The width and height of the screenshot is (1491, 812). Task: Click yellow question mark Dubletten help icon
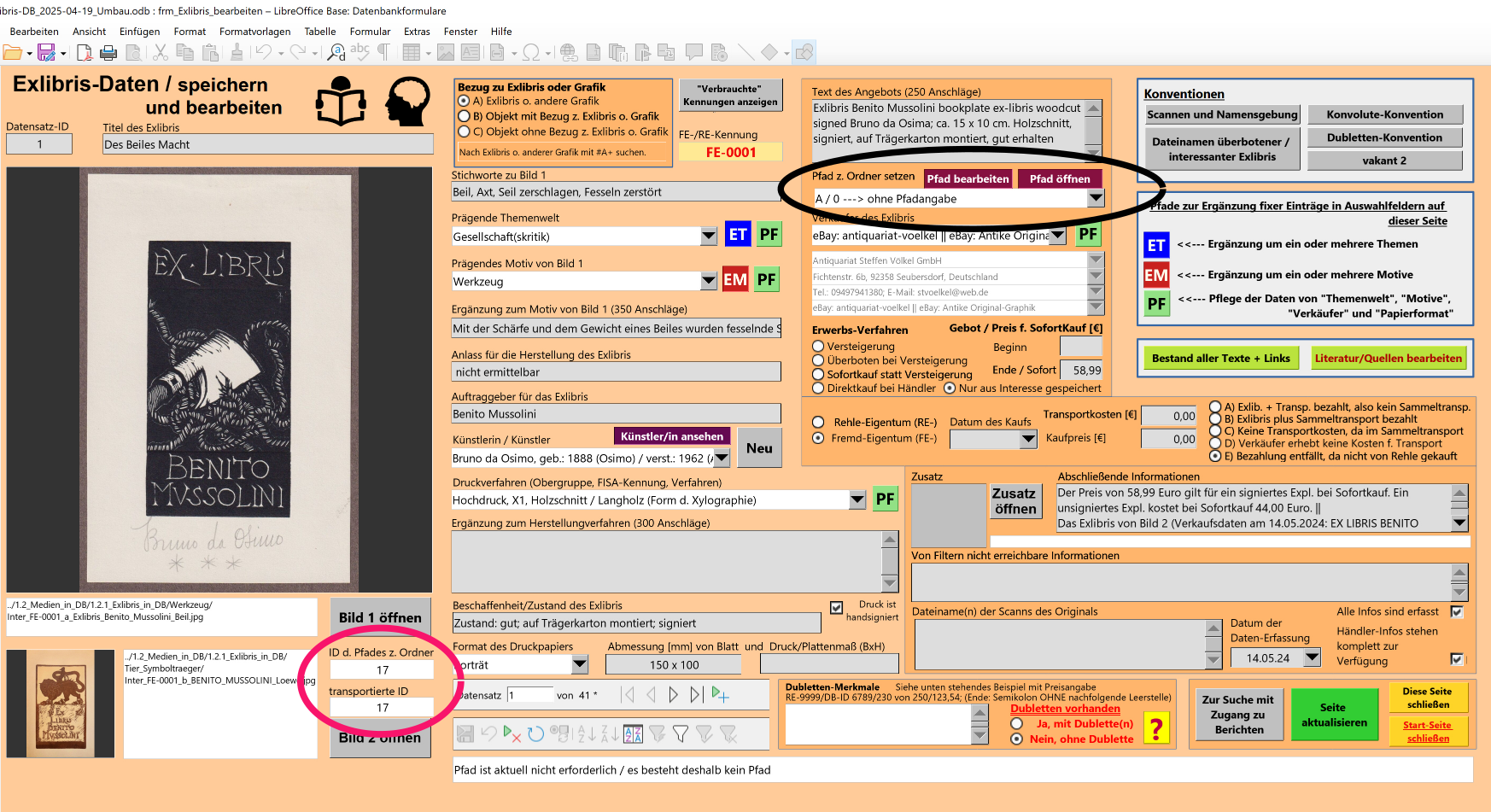(x=1156, y=728)
